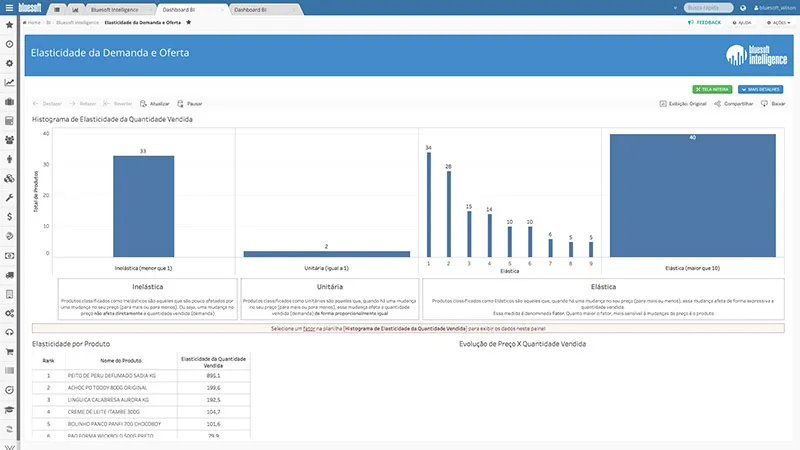Screen dimensions: 800x450
Task: Click the Mais Detalhes button
Action: coord(762,89)
